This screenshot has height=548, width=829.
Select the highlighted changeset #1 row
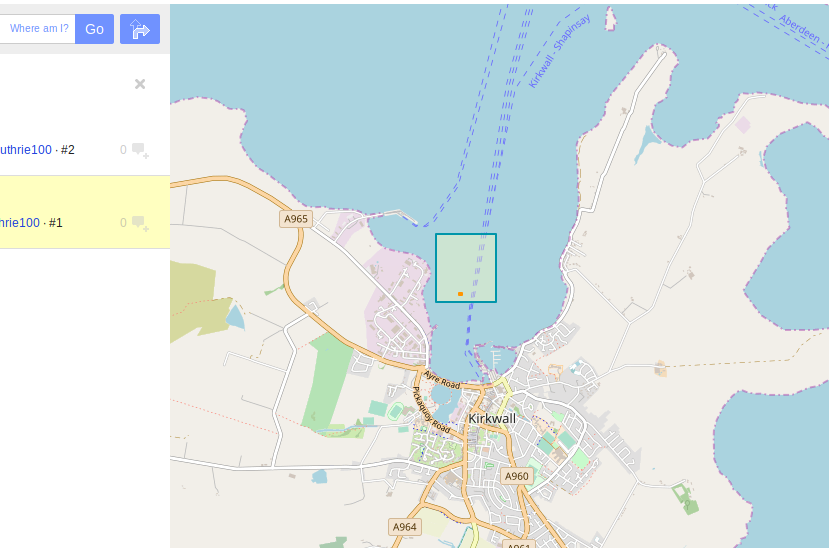(x=85, y=212)
